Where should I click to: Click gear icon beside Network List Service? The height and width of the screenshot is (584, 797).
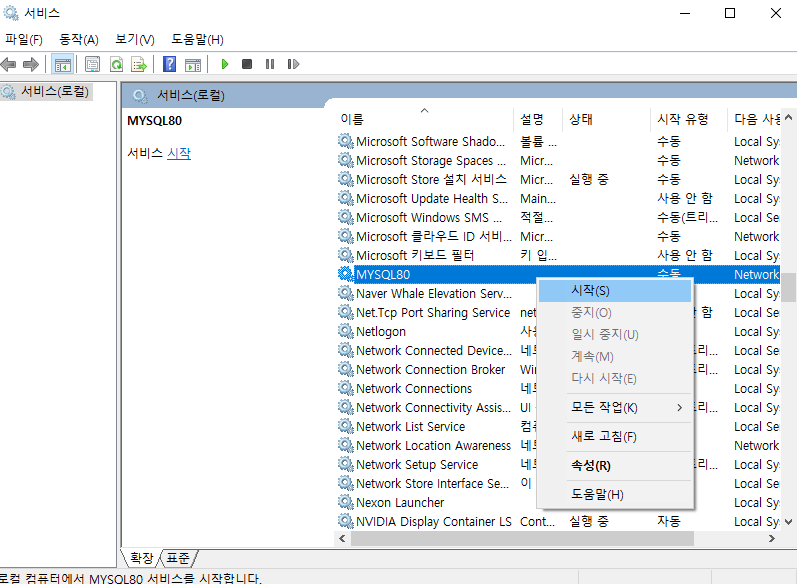[x=346, y=426]
